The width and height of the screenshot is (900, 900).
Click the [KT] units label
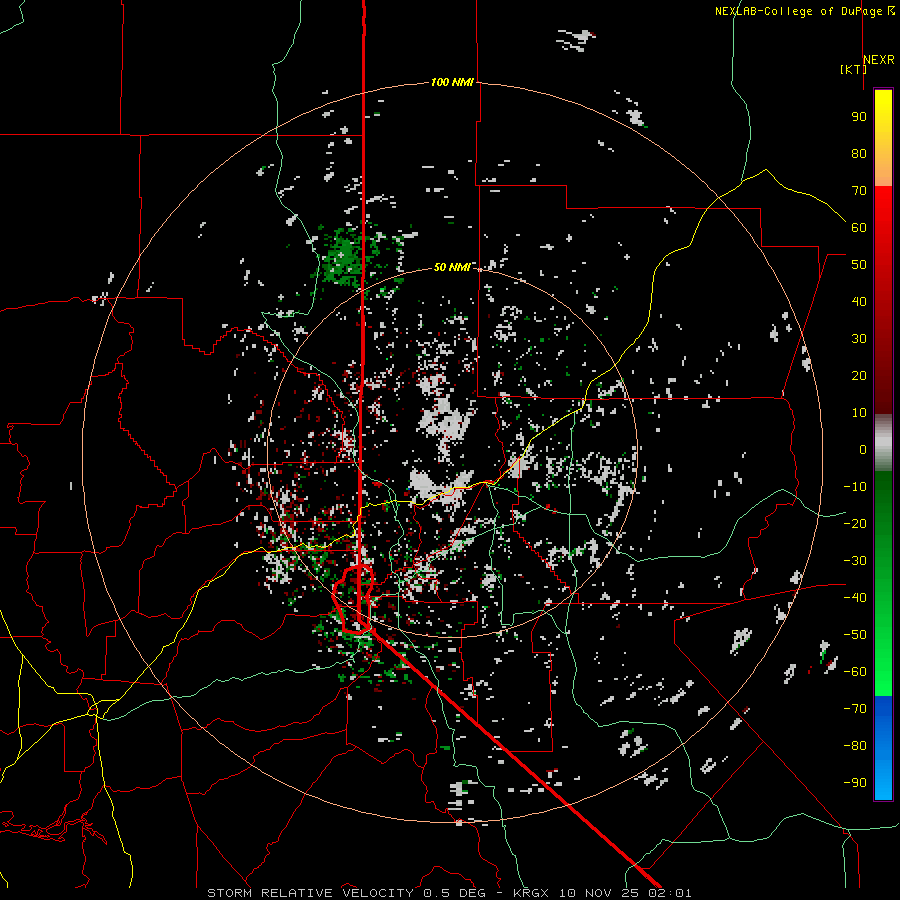853,69
